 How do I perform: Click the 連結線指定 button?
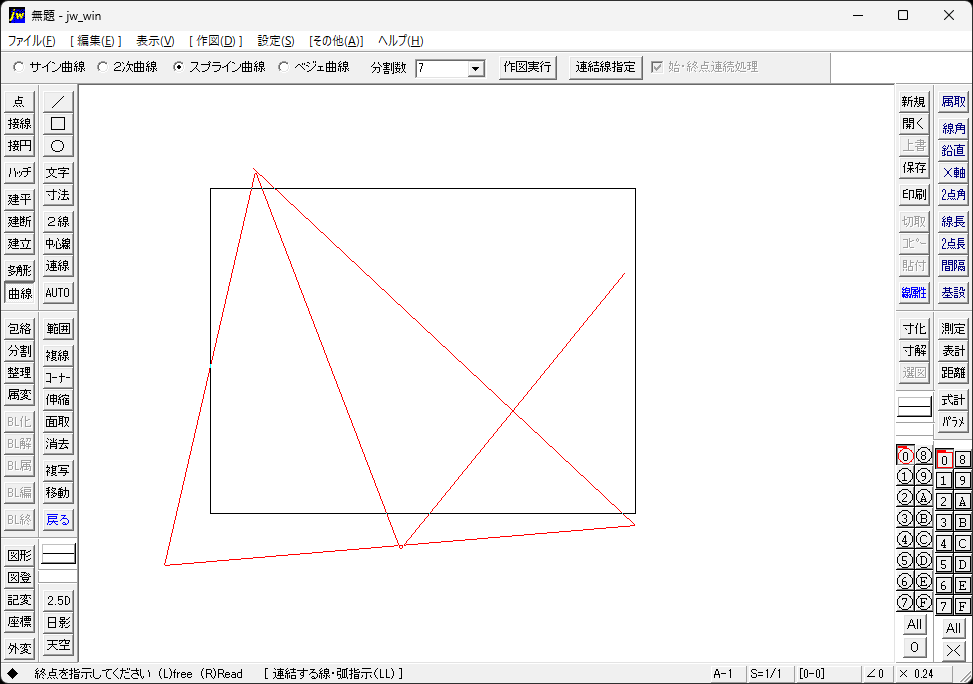click(x=604, y=69)
